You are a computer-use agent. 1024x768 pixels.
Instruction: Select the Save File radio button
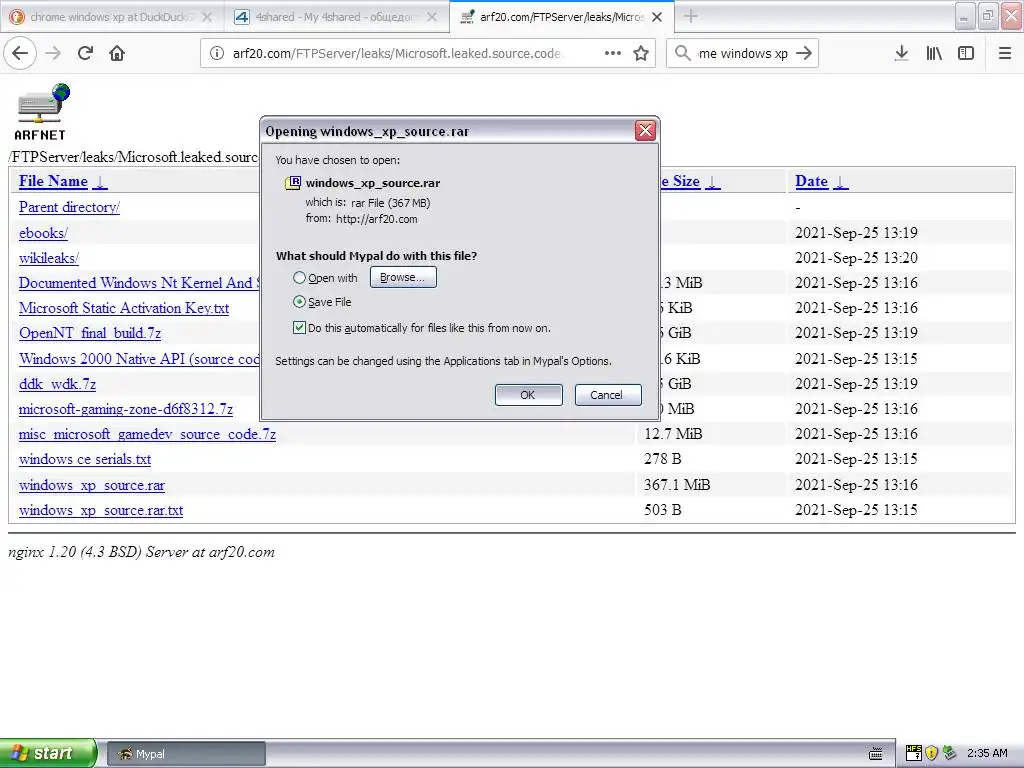[299, 302]
